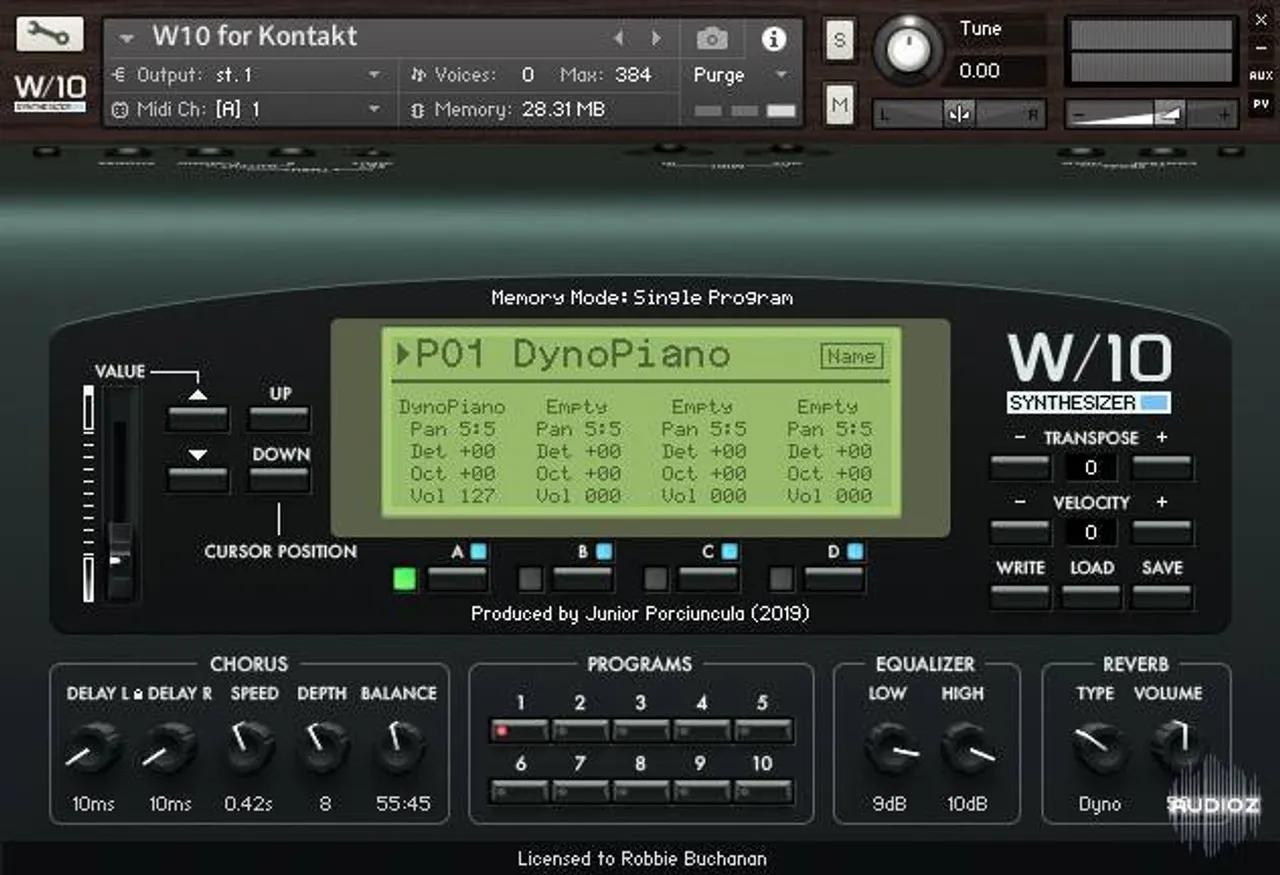Image resolution: width=1280 pixels, height=875 pixels.
Task: Select program 4 button
Action: [702, 730]
